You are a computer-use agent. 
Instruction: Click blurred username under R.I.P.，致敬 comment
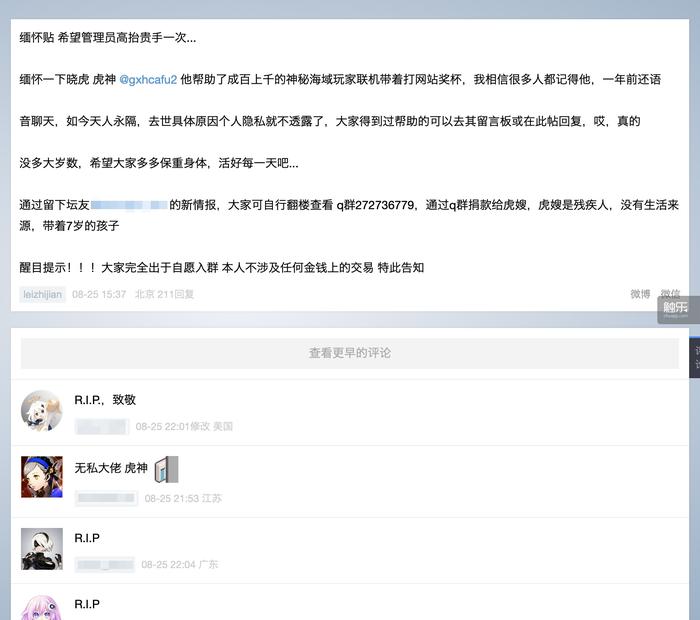pyautogui.click(x=102, y=427)
